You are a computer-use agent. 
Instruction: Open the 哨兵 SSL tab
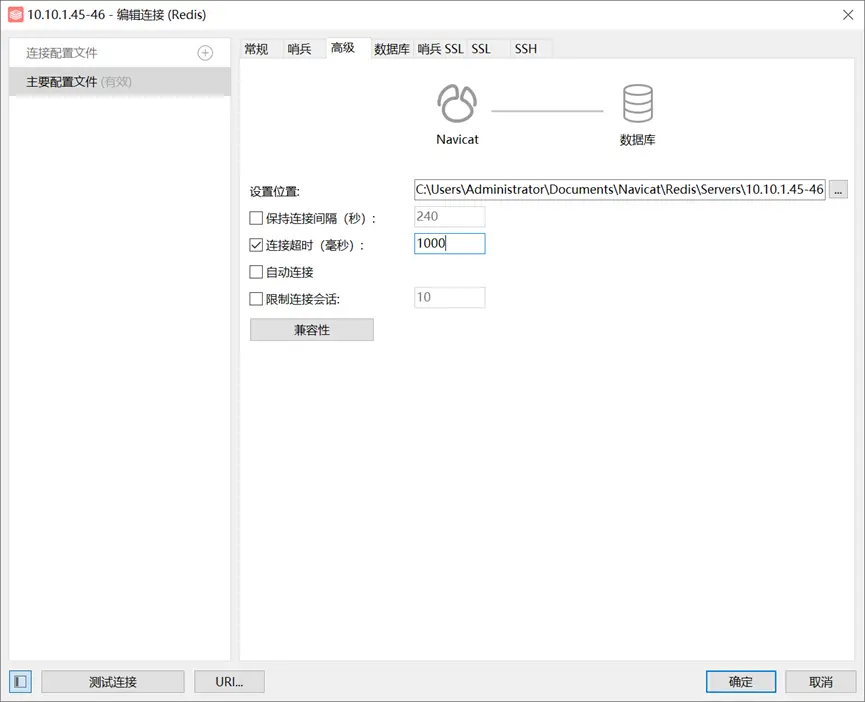coord(440,49)
